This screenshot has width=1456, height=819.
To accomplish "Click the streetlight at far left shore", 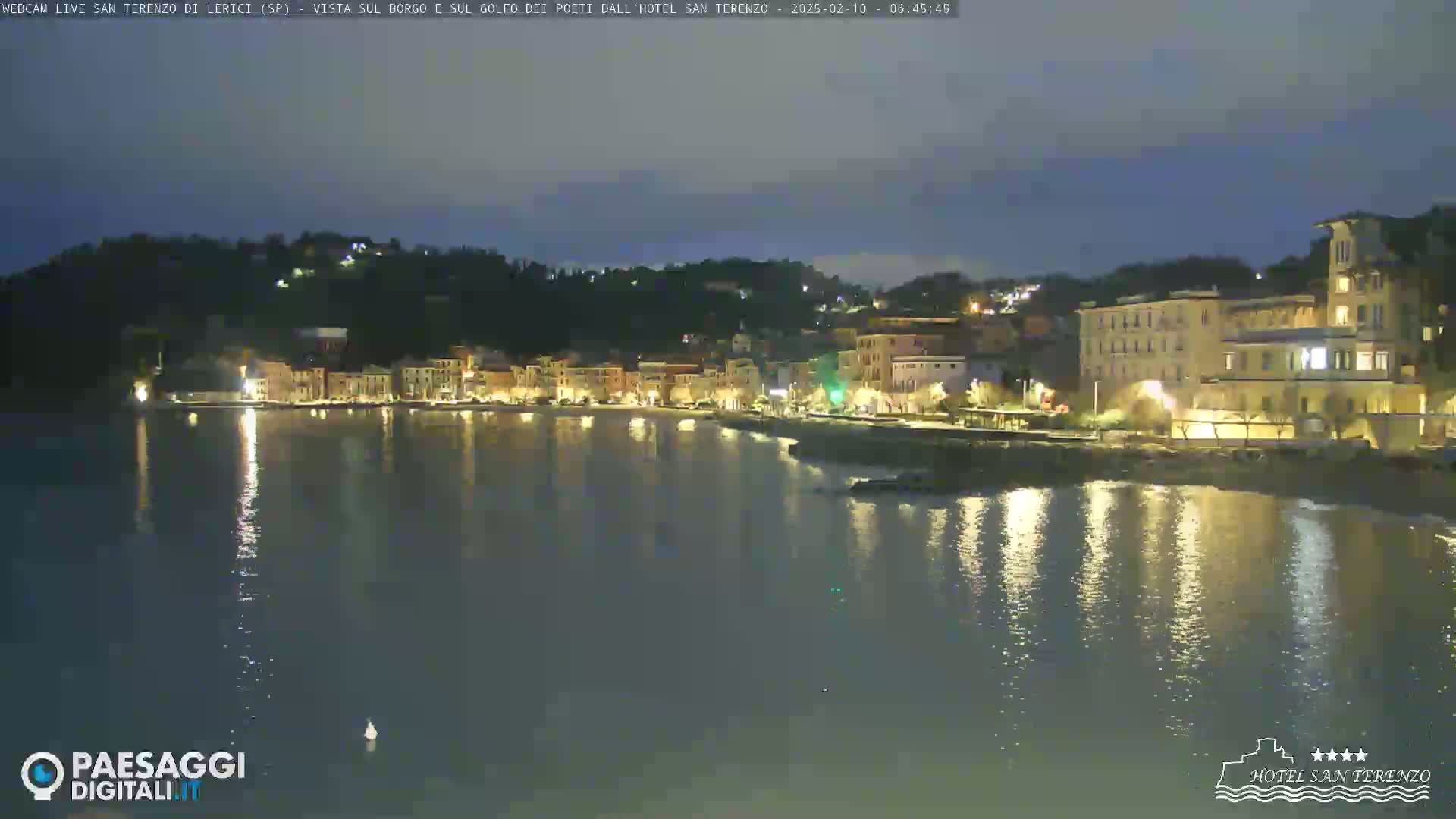I will (141, 392).
